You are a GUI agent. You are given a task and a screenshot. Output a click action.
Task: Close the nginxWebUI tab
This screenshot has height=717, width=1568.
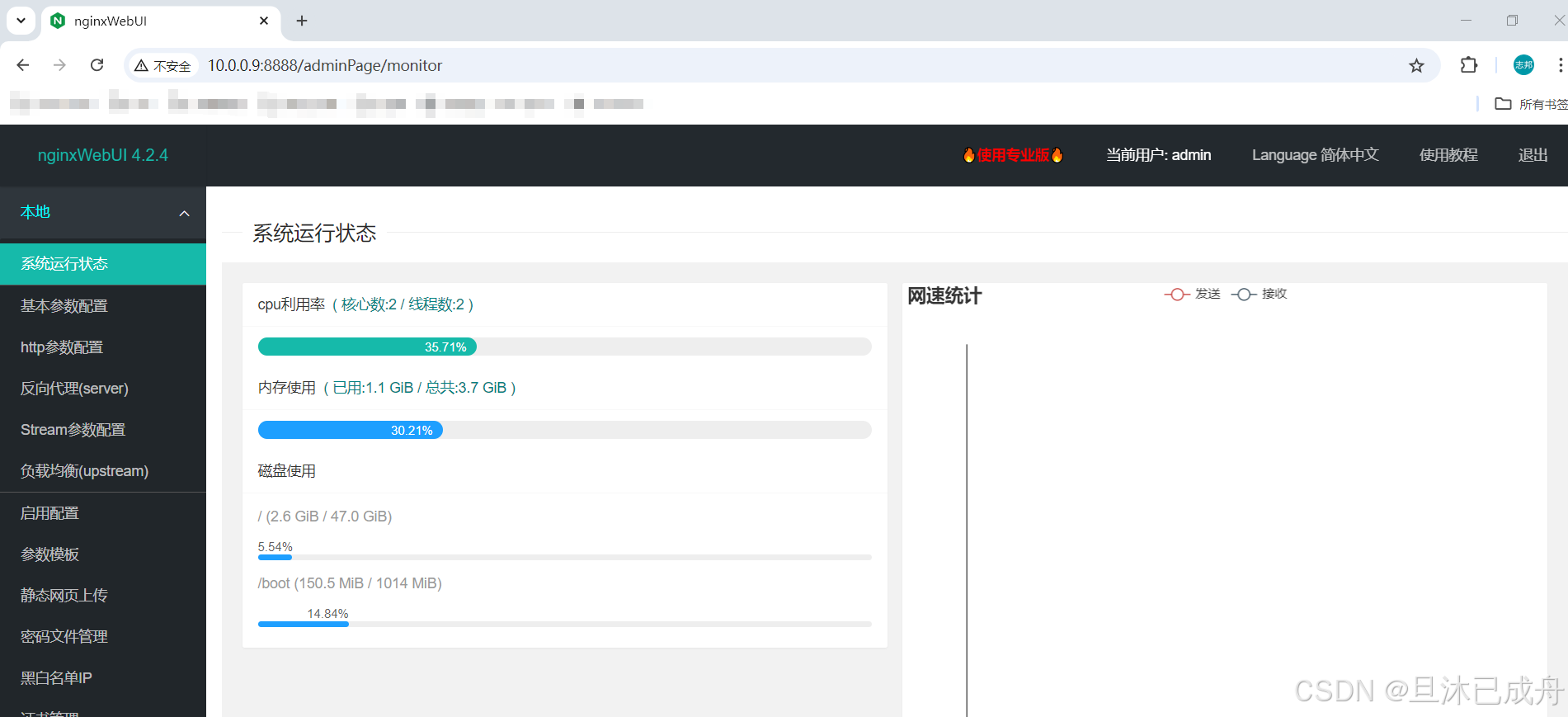click(x=264, y=21)
